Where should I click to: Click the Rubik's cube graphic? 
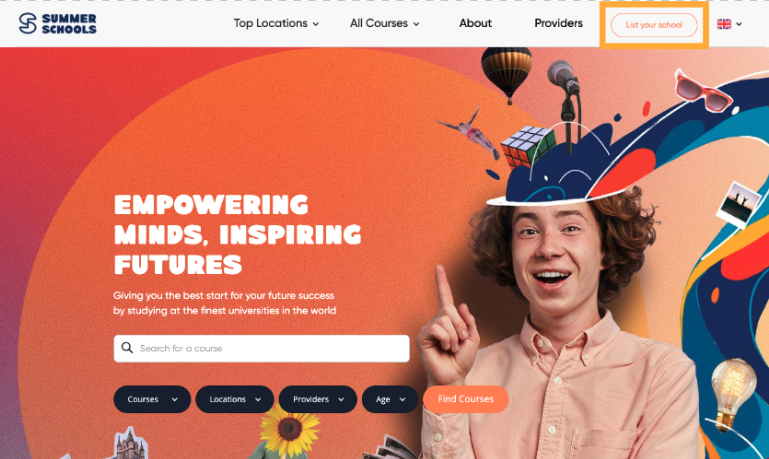coord(528,146)
